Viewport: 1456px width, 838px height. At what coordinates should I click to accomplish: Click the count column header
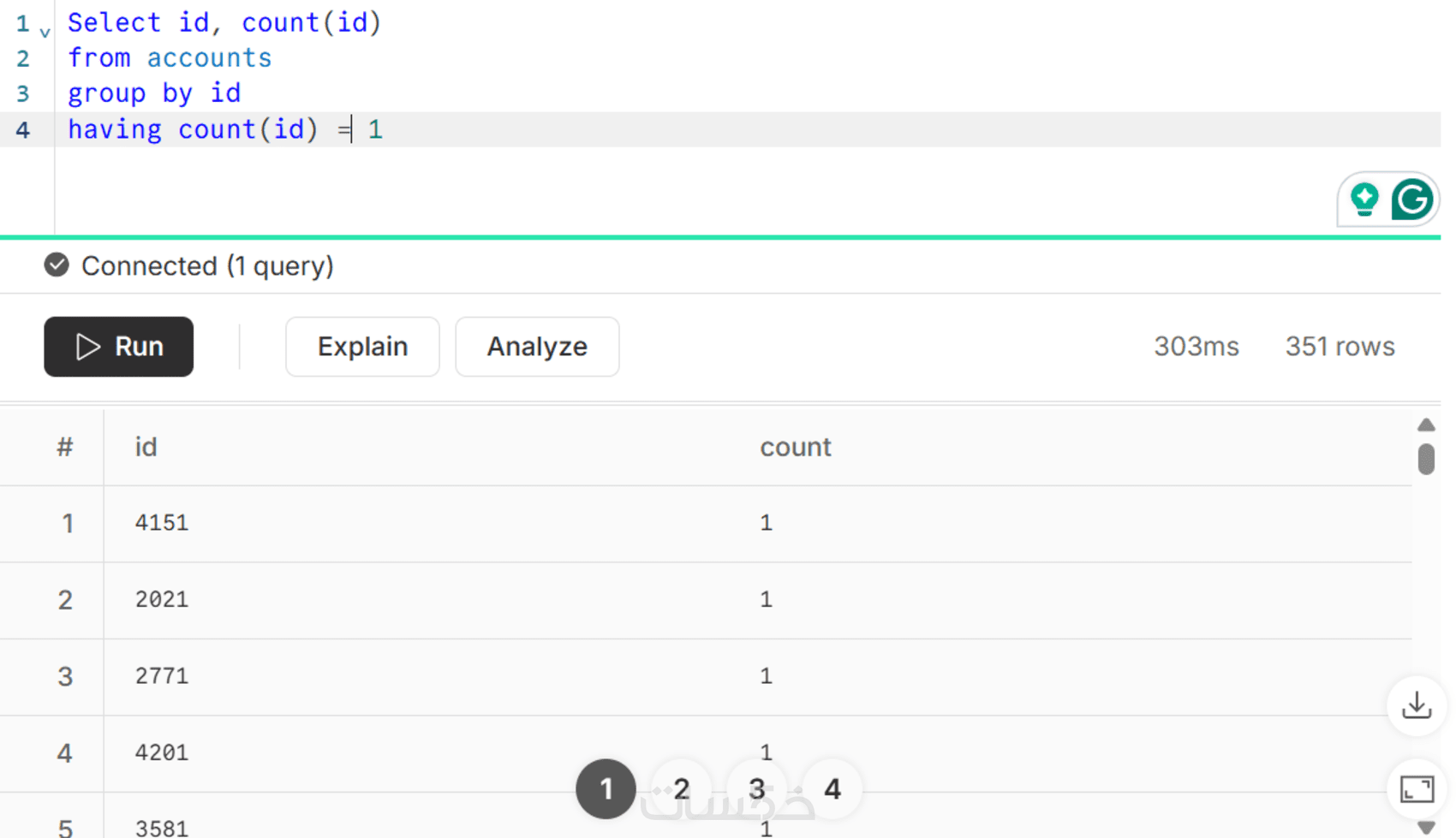click(x=796, y=447)
